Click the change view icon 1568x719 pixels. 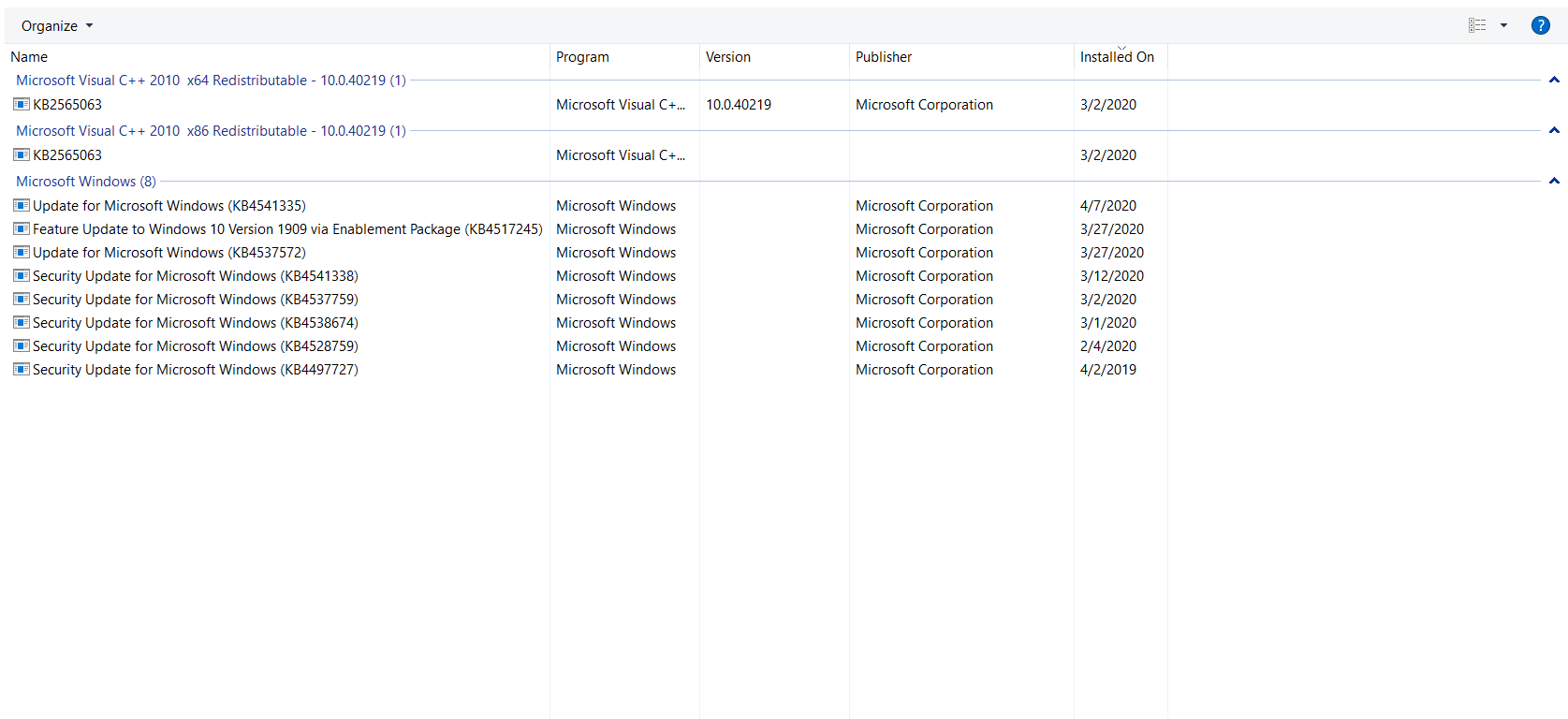click(1477, 25)
